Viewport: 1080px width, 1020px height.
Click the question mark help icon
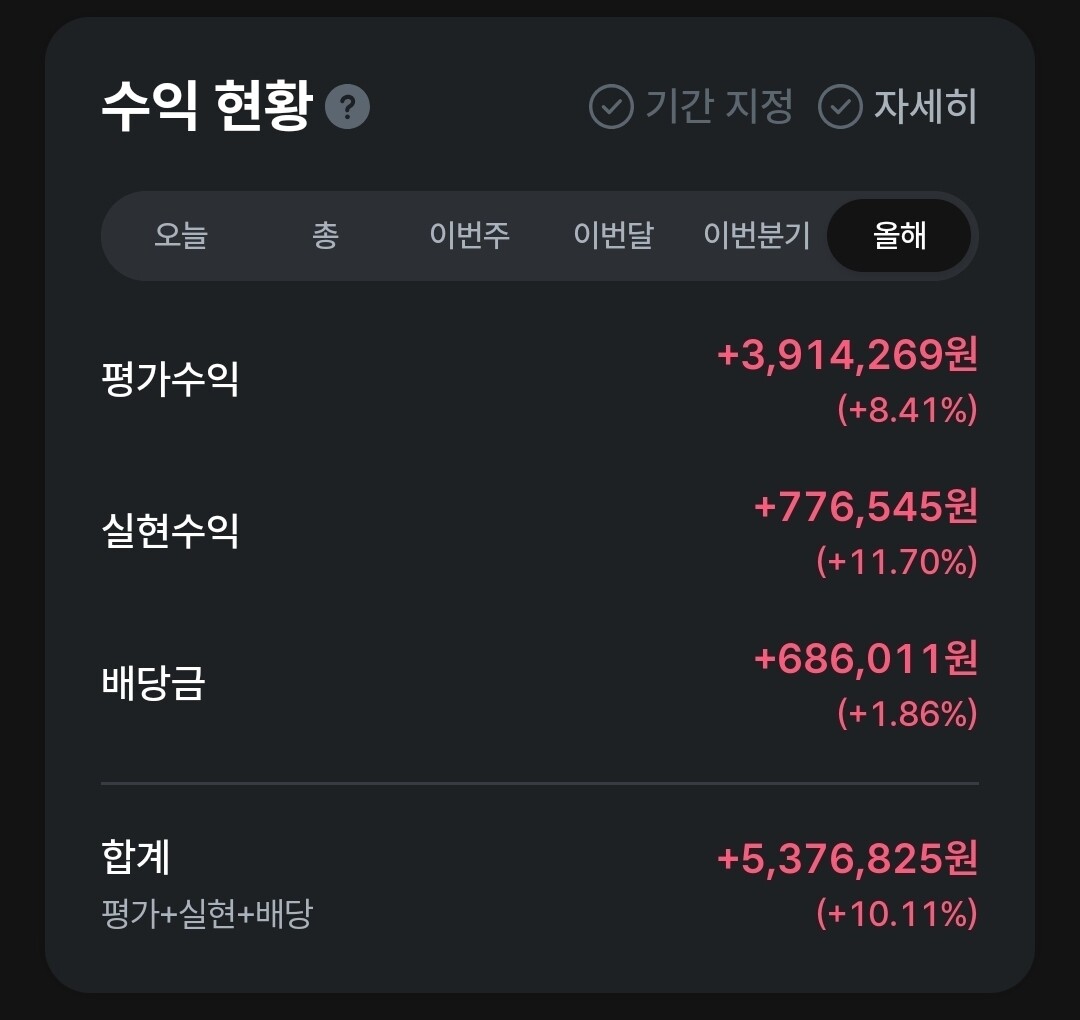pyautogui.click(x=347, y=107)
